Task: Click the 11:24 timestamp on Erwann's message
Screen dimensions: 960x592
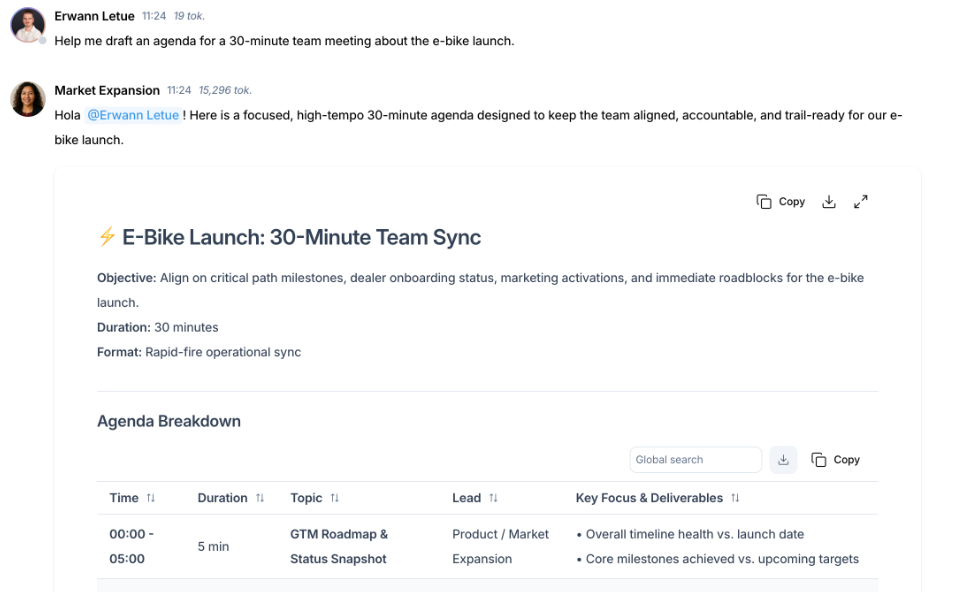Action: (x=154, y=17)
